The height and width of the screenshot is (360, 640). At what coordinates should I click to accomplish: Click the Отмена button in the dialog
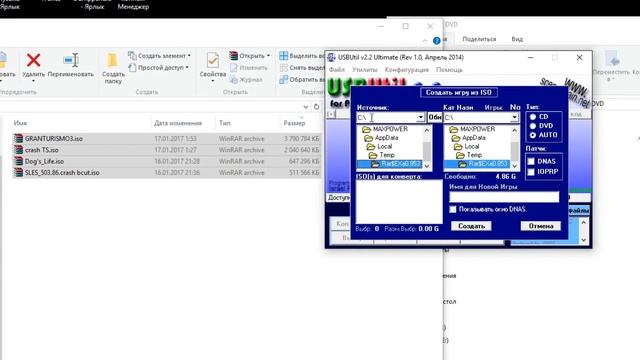(x=541, y=226)
